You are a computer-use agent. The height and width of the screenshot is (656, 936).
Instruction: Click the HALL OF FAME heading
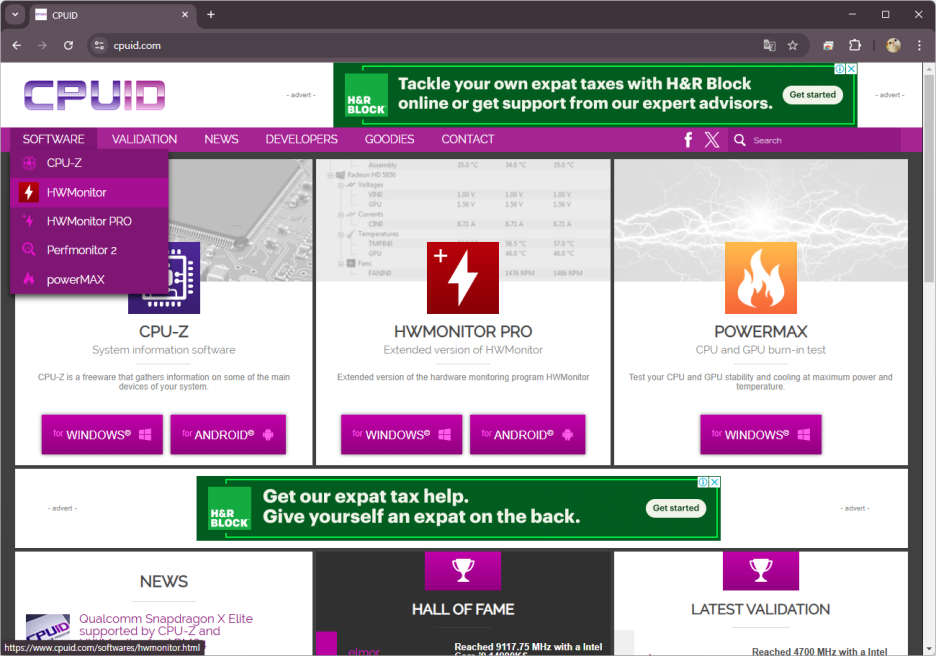click(x=463, y=609)
